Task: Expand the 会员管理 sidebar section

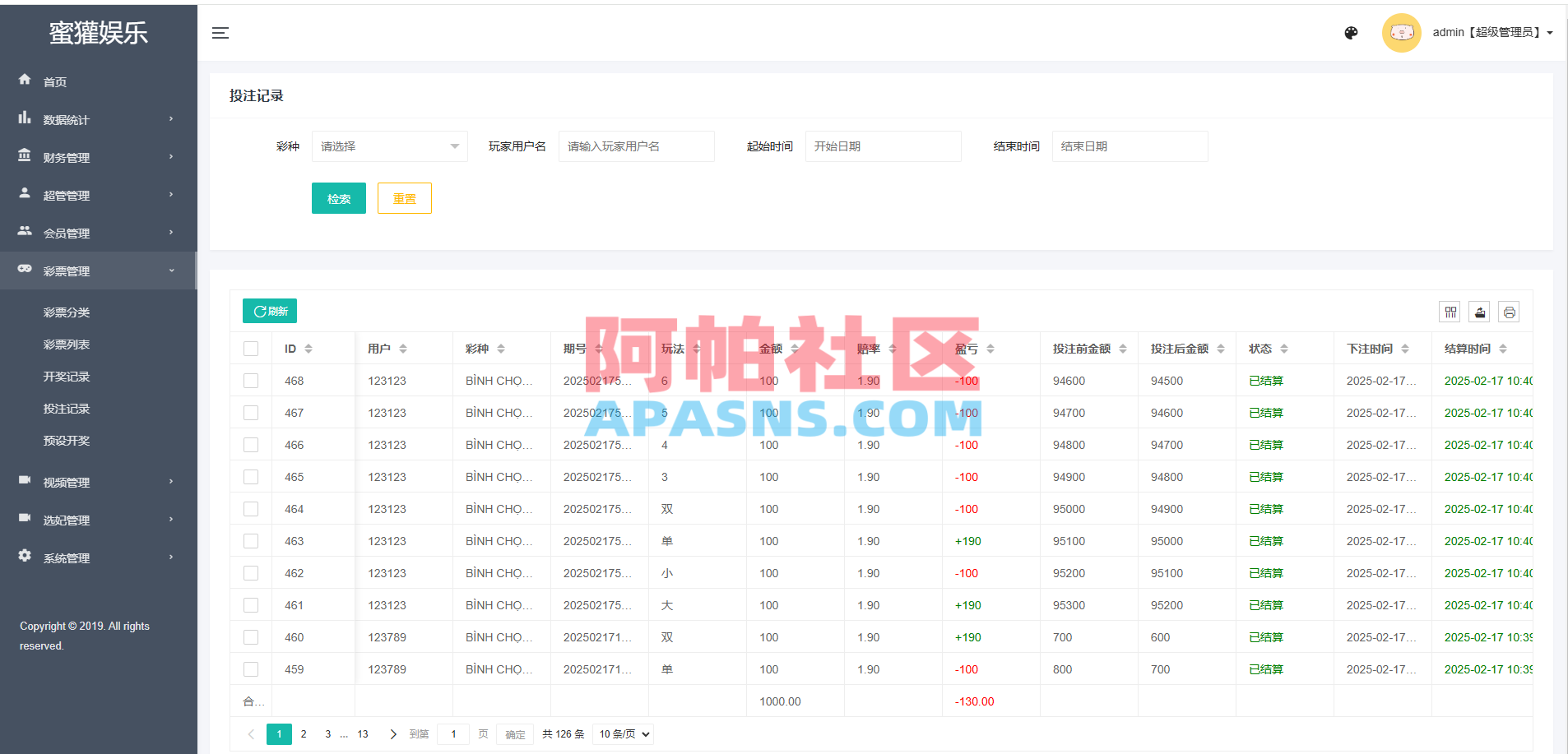Action: [66, 233]
